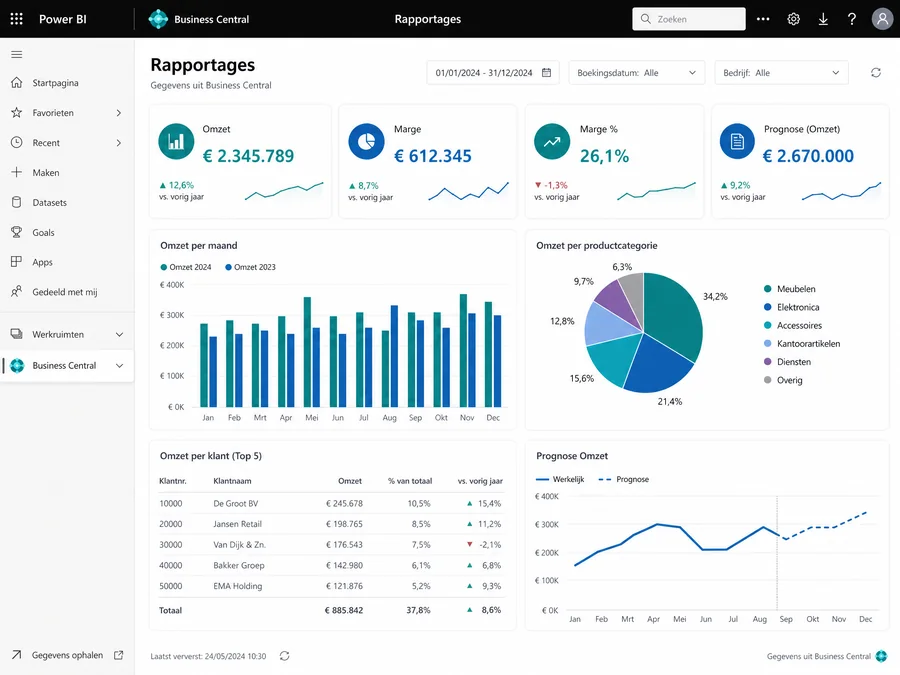Viewport: 900px width, 675px height.
Task: Open settings gear icon
Action: click(793, 19)
